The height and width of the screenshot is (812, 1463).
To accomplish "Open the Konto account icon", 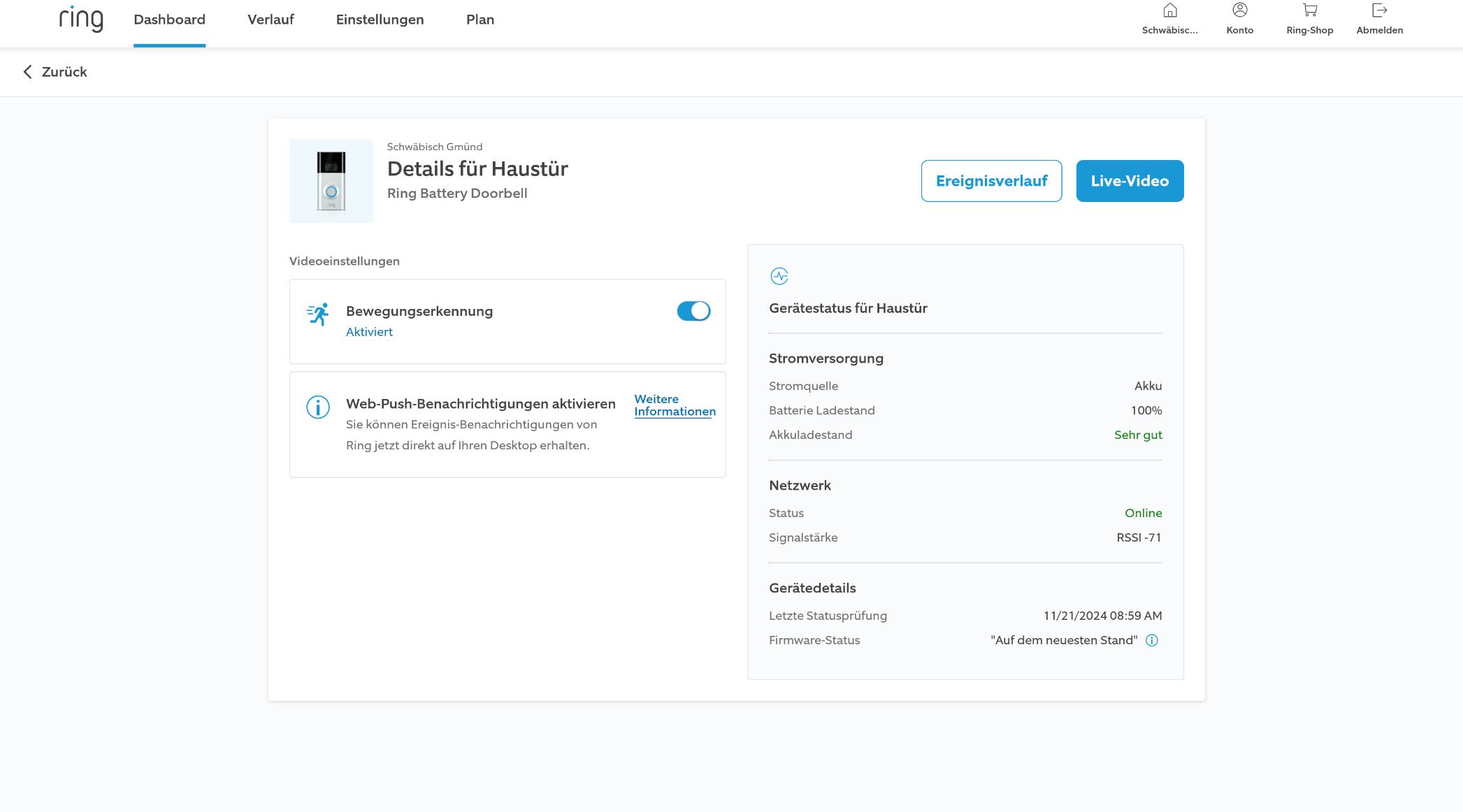I will point(1239,10).
